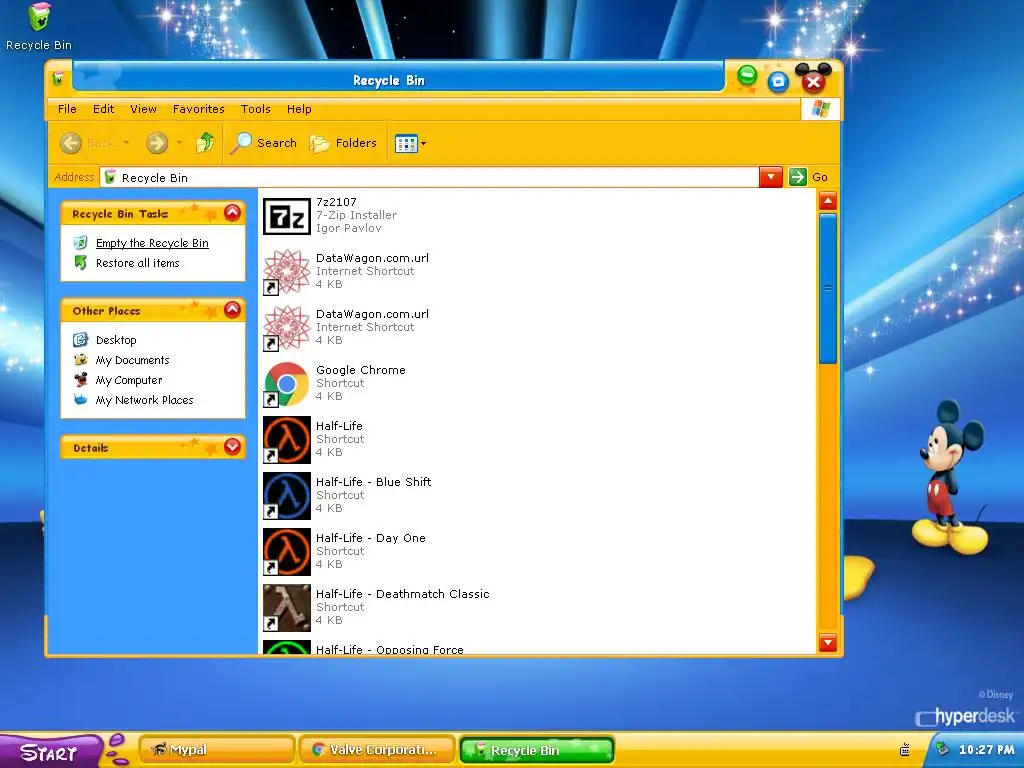The image size is (1024, 768).
Task: Click the Half-Life - Deathmatch Classic name
Action: pos(402,594)
